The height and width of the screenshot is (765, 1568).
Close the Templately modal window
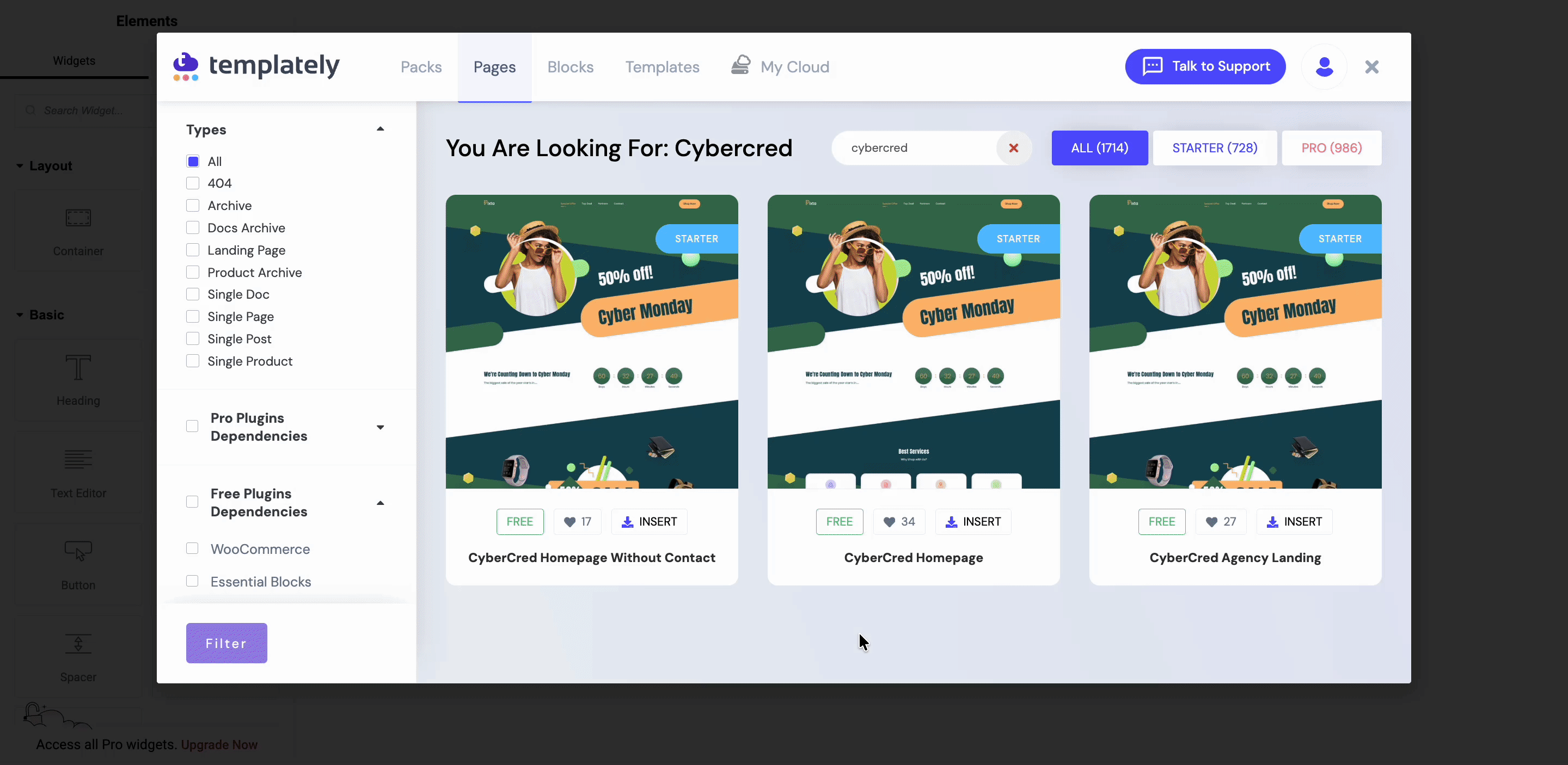1371,67
